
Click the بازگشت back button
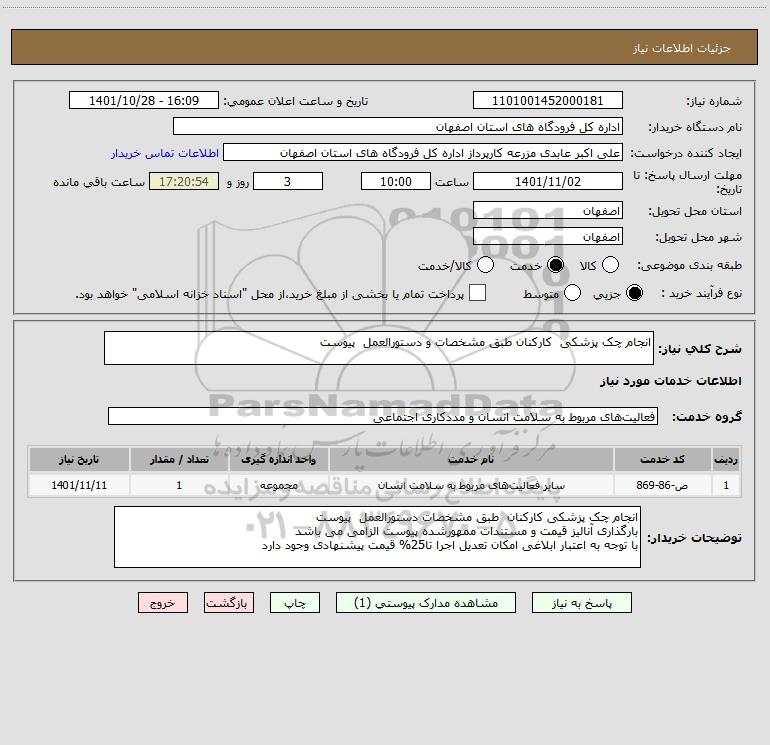coord(229,603)
